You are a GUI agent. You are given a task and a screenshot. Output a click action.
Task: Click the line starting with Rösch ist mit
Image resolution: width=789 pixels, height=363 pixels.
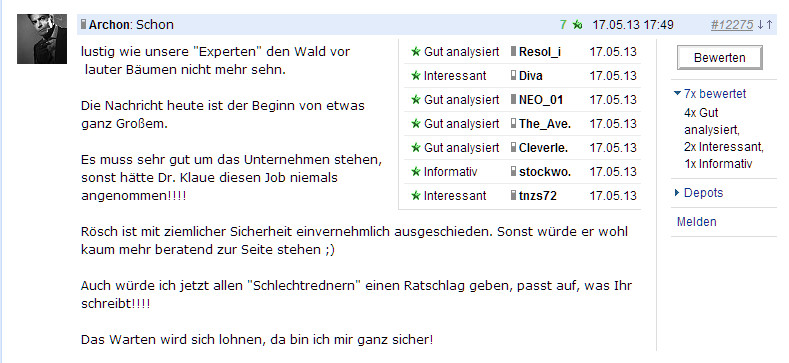(355, 232)
